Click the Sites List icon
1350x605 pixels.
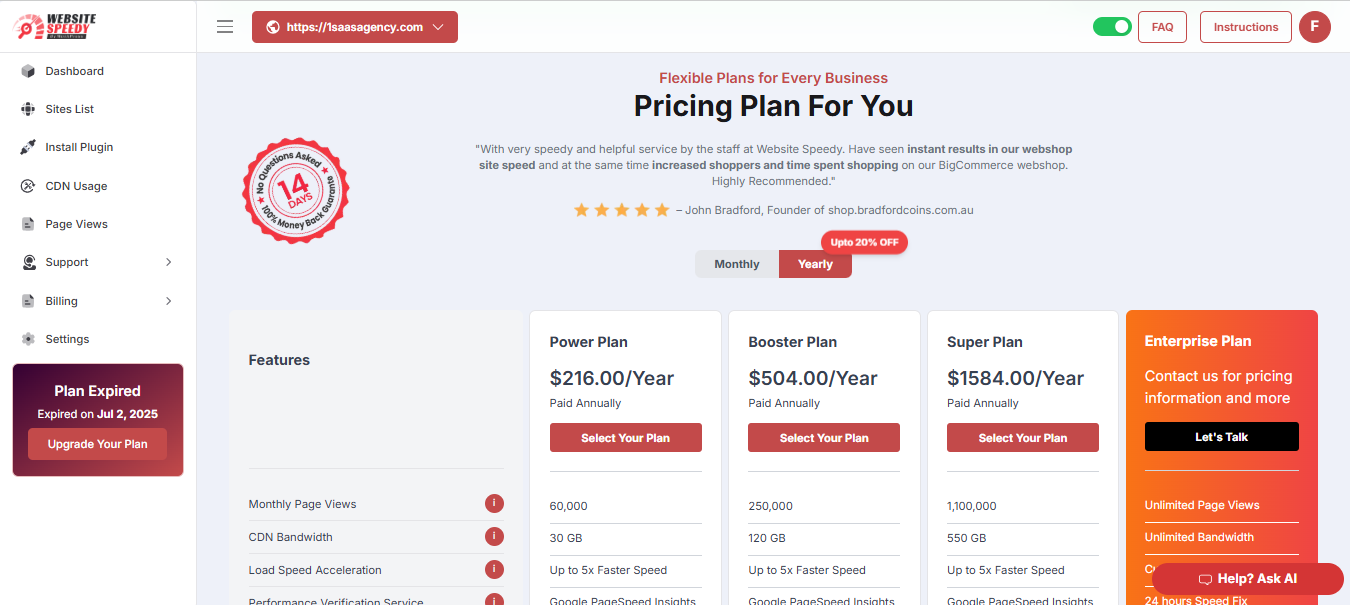click(28, 109)
